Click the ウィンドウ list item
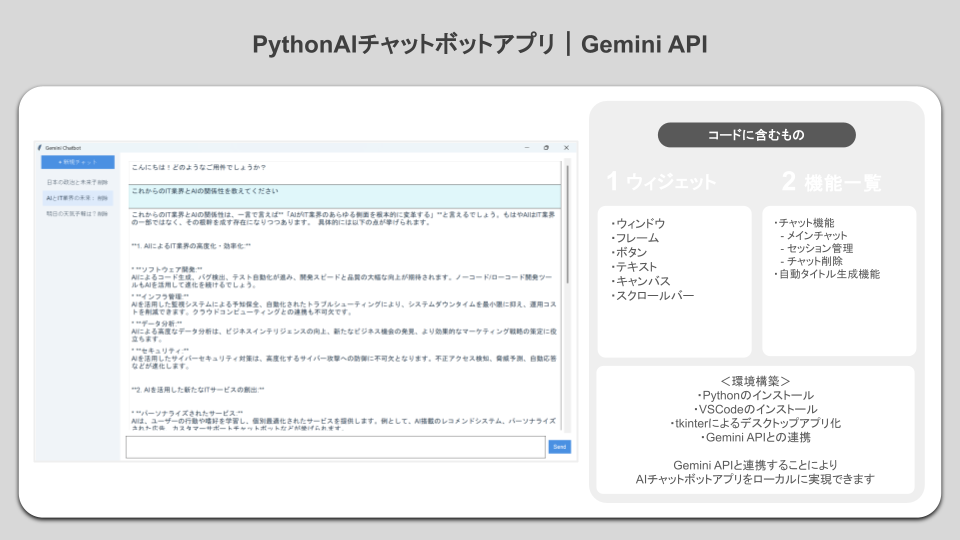 [638, 223]
